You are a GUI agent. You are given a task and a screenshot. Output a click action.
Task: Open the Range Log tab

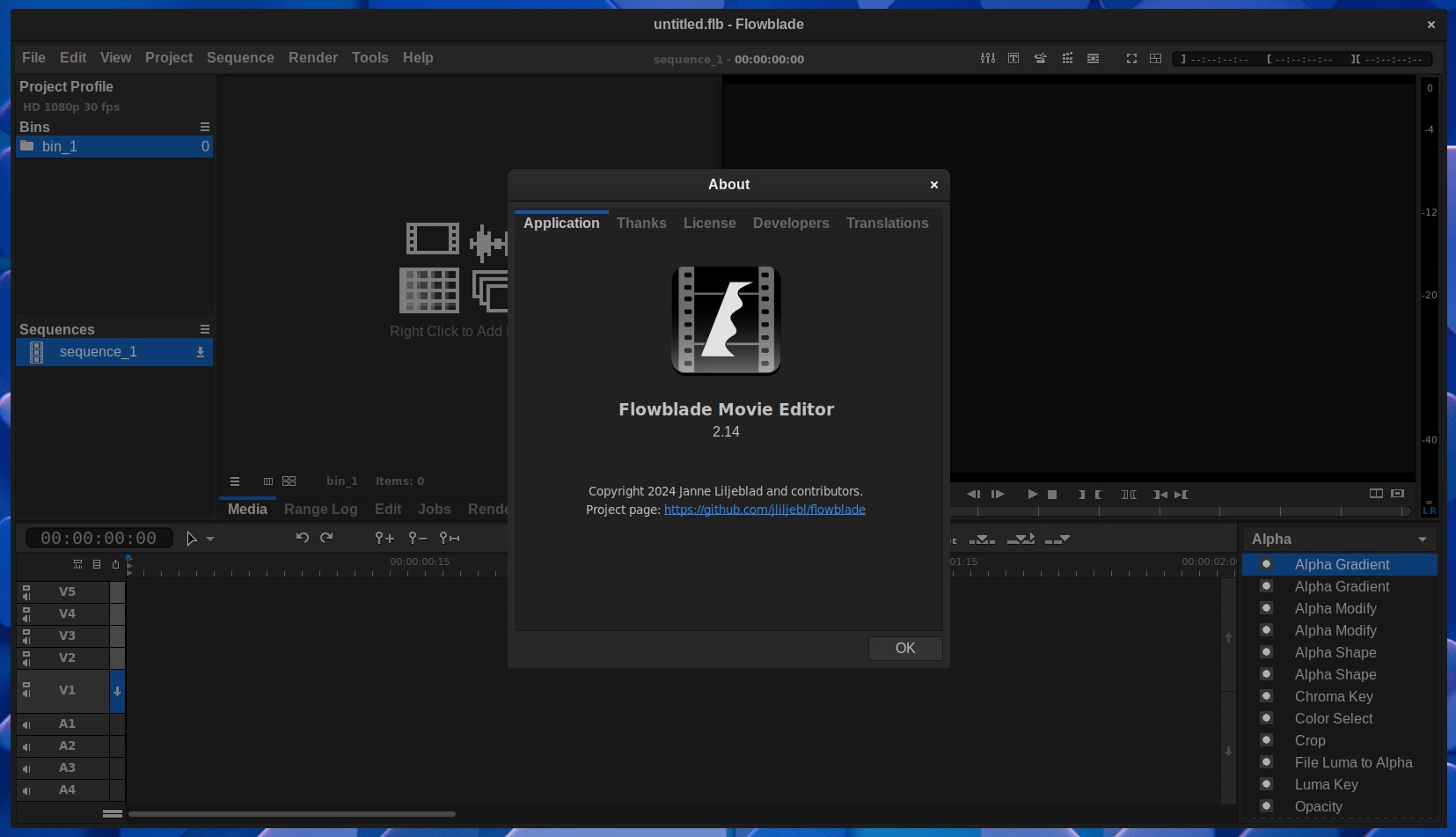pos(320,509)
